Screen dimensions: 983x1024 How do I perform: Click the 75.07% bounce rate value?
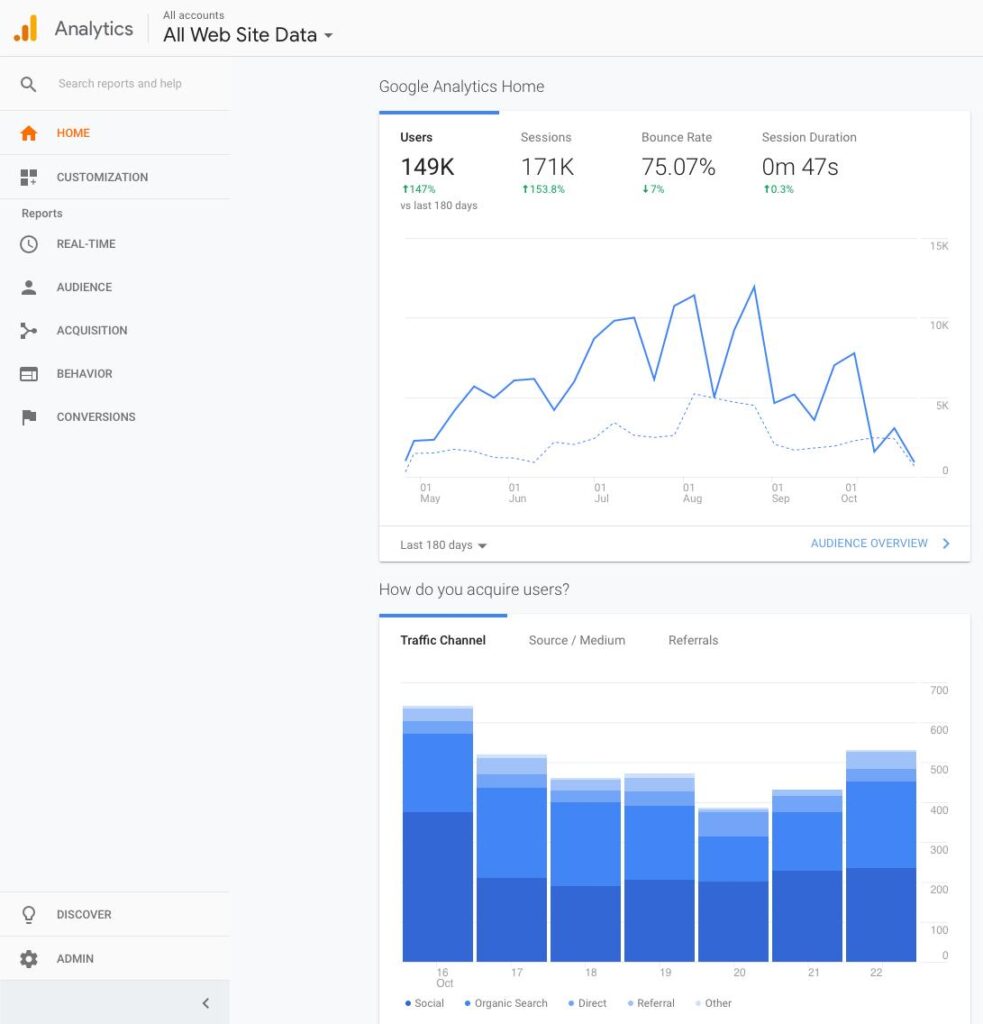click(678, 167)
